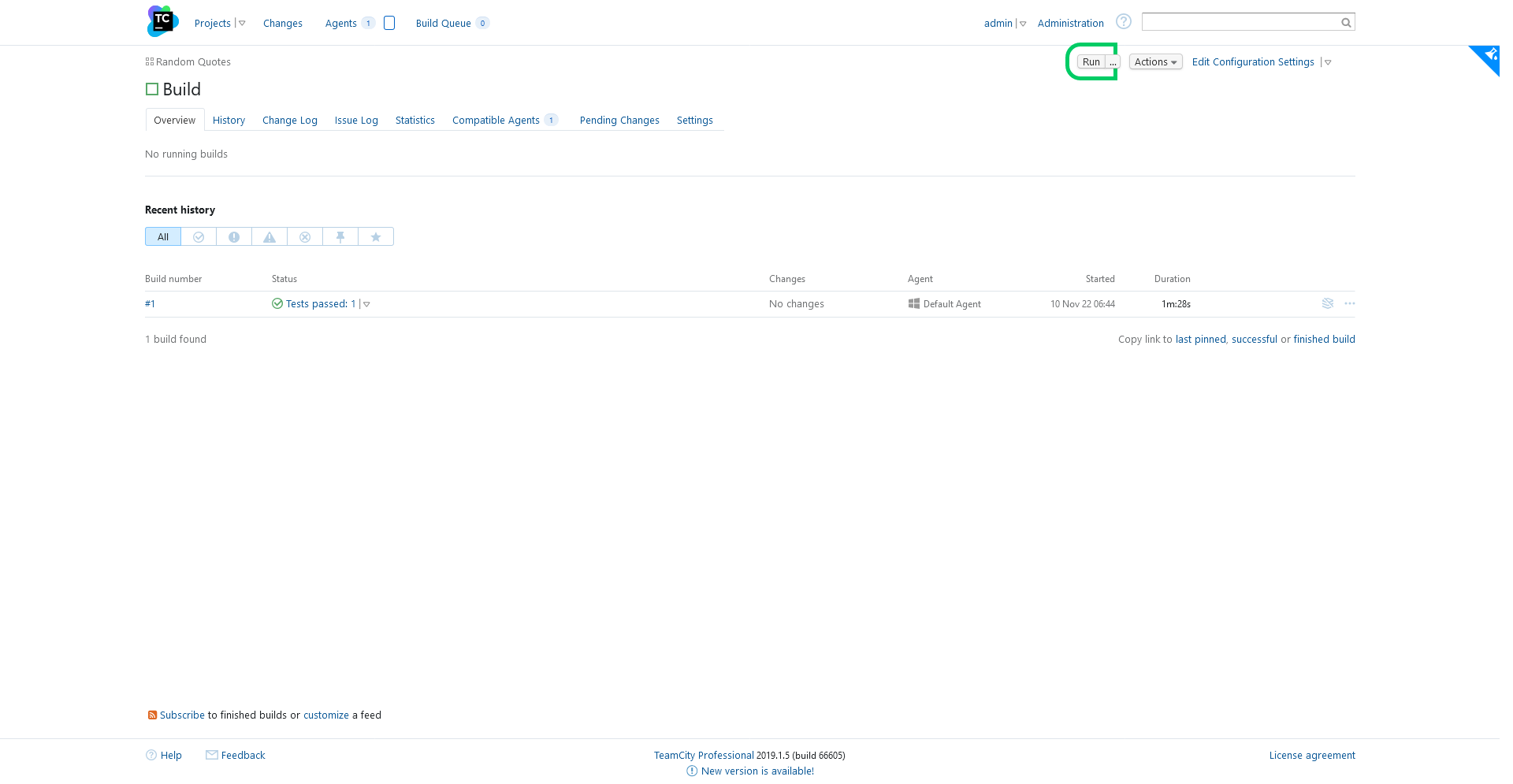The image size is (1513, 784).
Task: Click the search magnifier icon
Action: pyautogui.click(x=1346, y=23)
